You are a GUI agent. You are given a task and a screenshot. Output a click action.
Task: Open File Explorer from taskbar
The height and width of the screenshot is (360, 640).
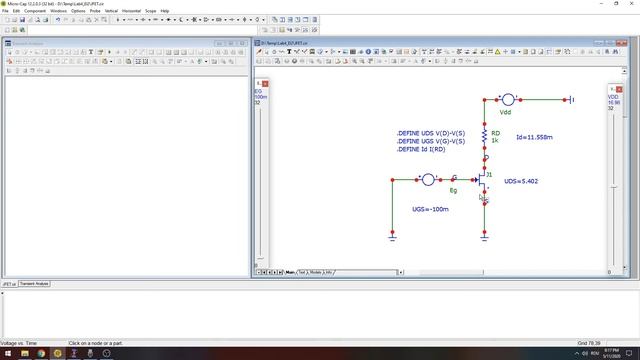point(24,353)
